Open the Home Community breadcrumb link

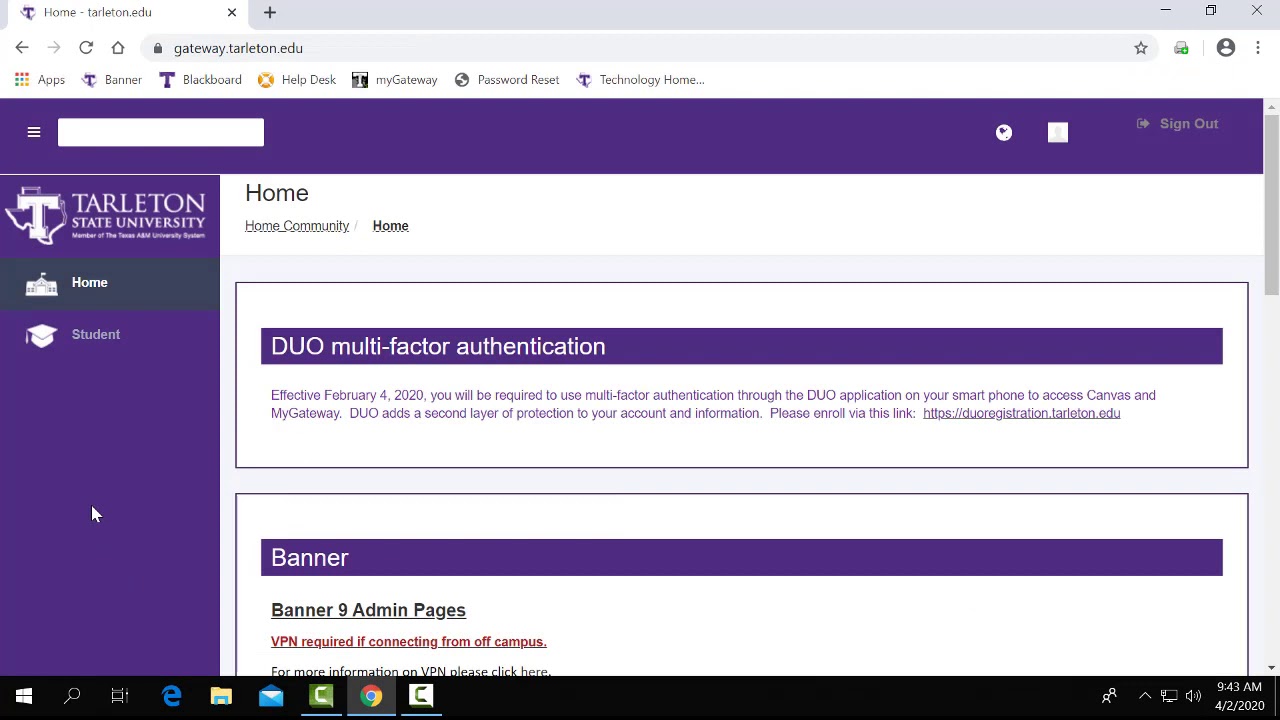coord(297,226)
